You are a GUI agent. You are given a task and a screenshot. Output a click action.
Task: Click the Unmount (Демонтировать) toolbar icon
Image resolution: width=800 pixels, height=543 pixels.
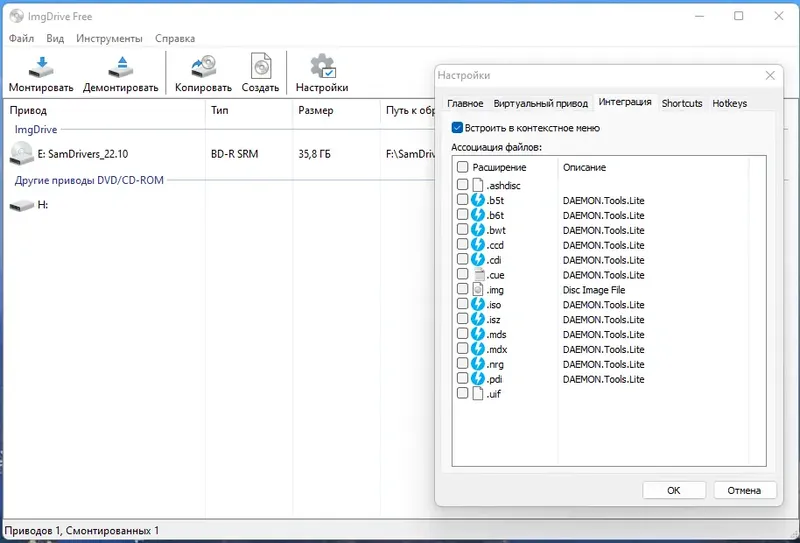click(x=121, y=67)
